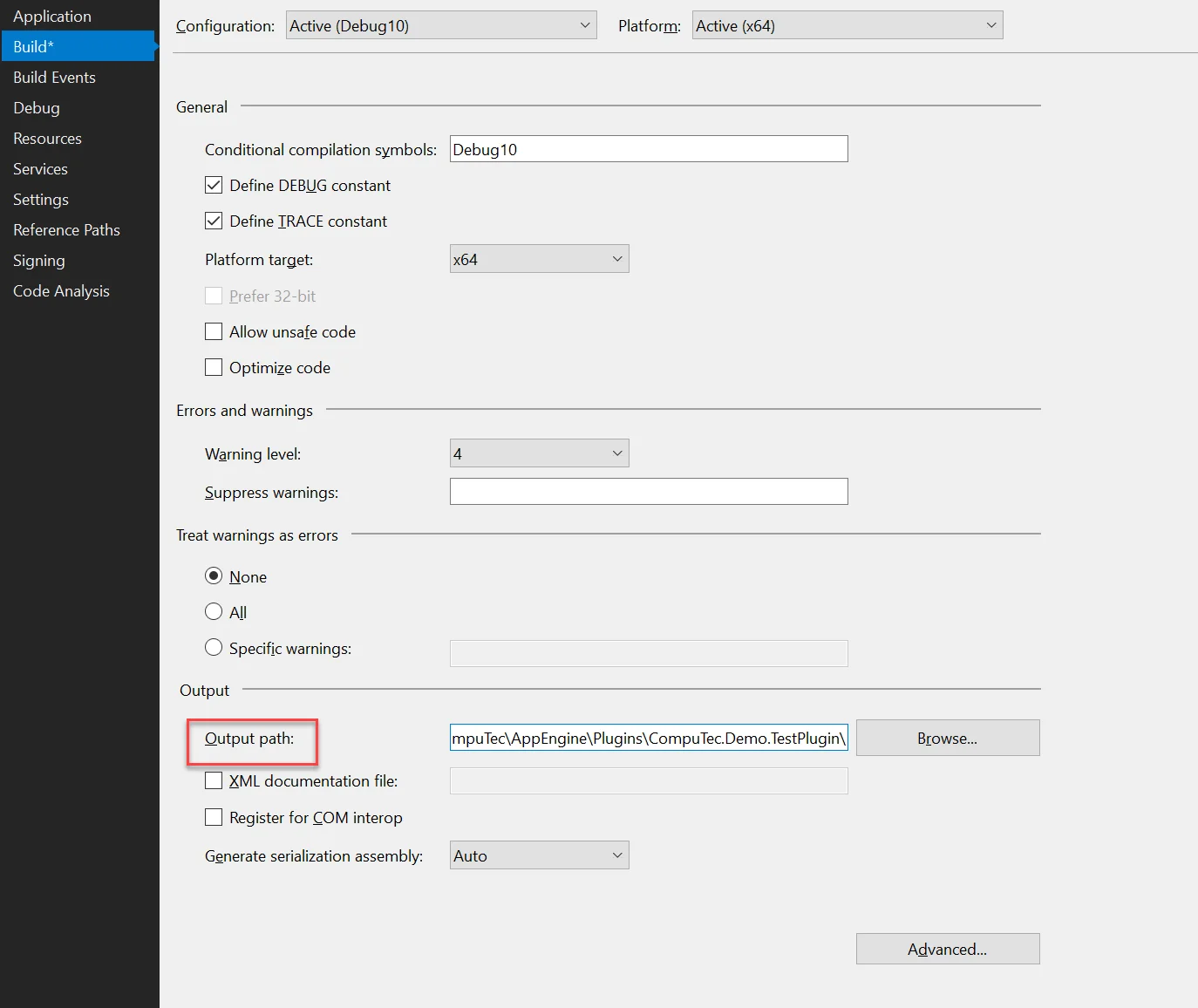Choose Specific warnings radio option

tap(214, 648)
